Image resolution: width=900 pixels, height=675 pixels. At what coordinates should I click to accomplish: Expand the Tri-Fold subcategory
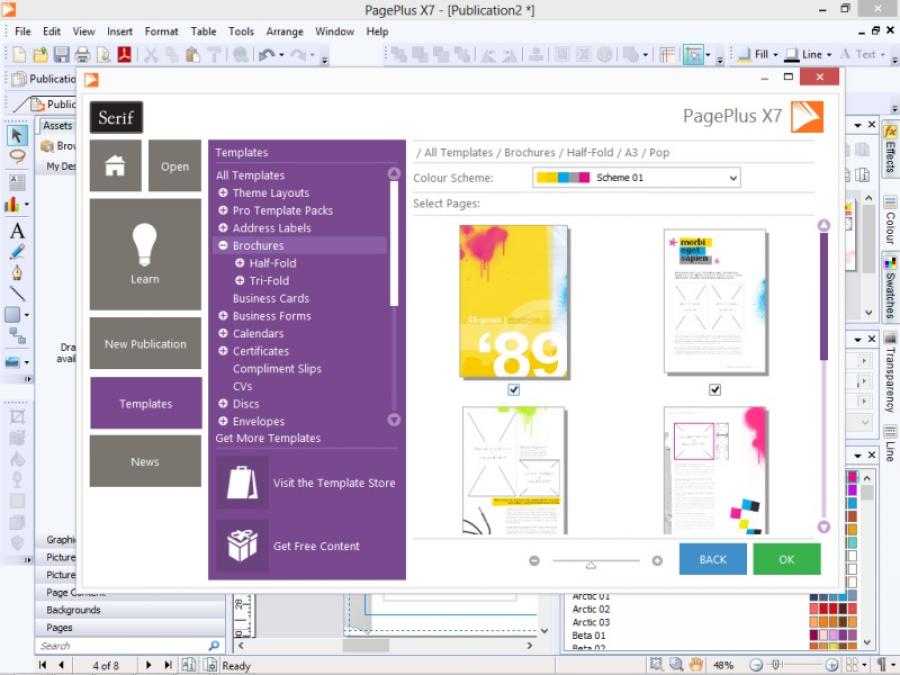pos(240,281)
